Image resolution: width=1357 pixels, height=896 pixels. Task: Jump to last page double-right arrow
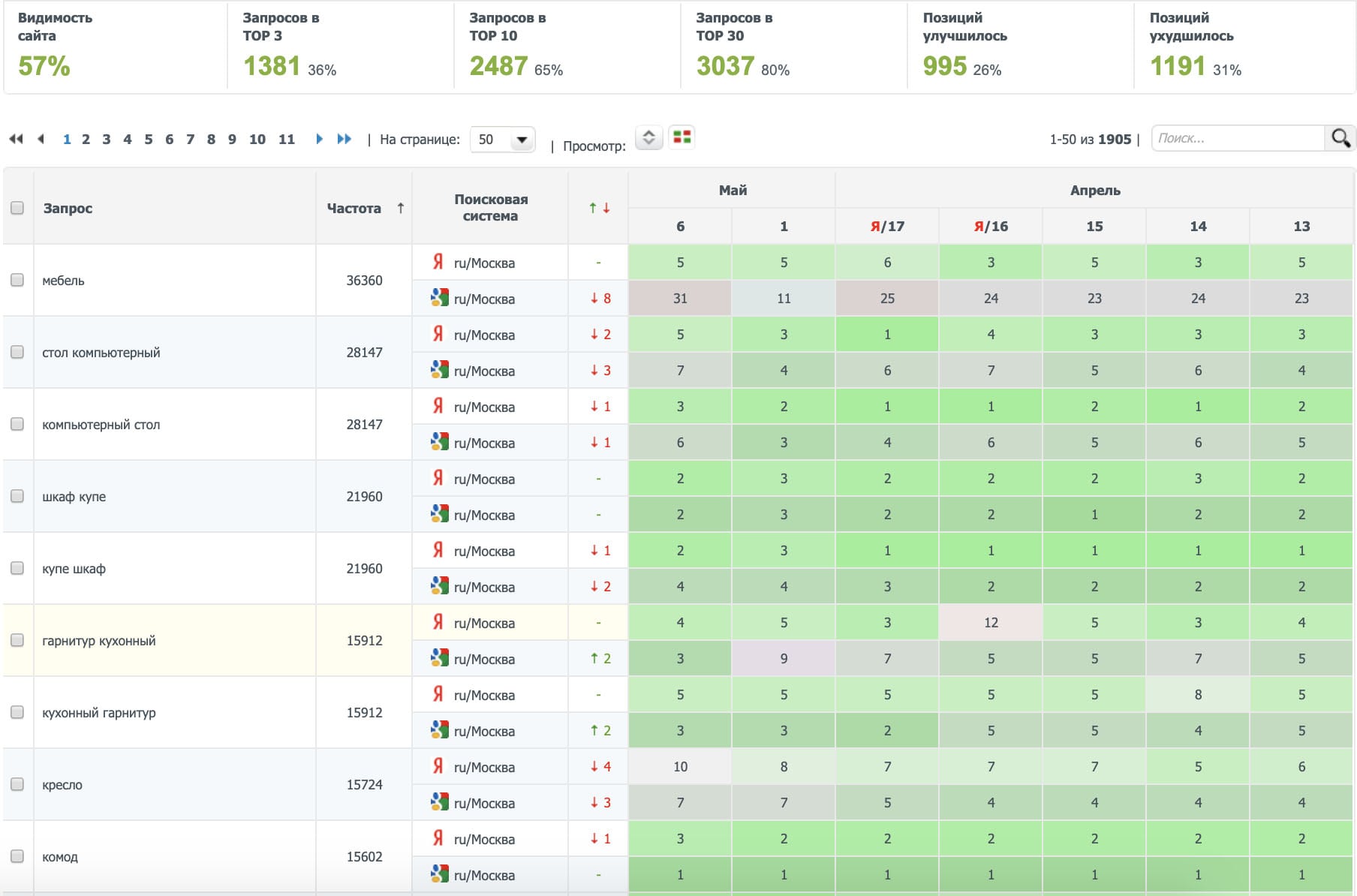[344, 139]
